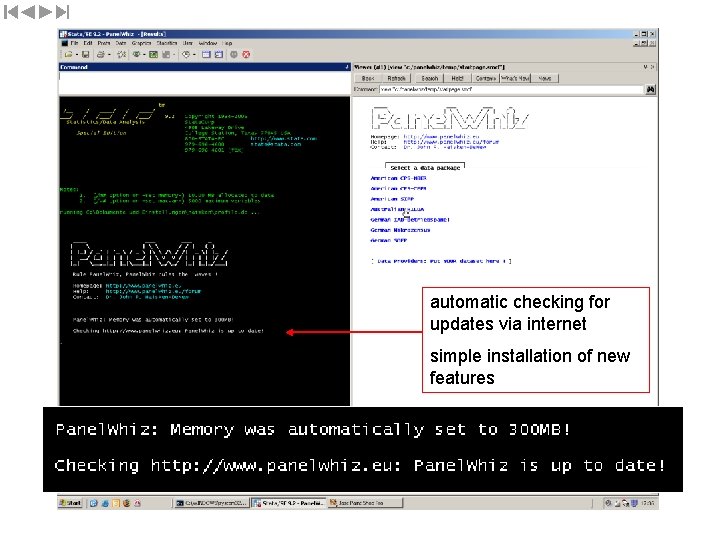720x540 pixels.
Task: Click the taskbar clock in system tray
Action: point(648,503)
